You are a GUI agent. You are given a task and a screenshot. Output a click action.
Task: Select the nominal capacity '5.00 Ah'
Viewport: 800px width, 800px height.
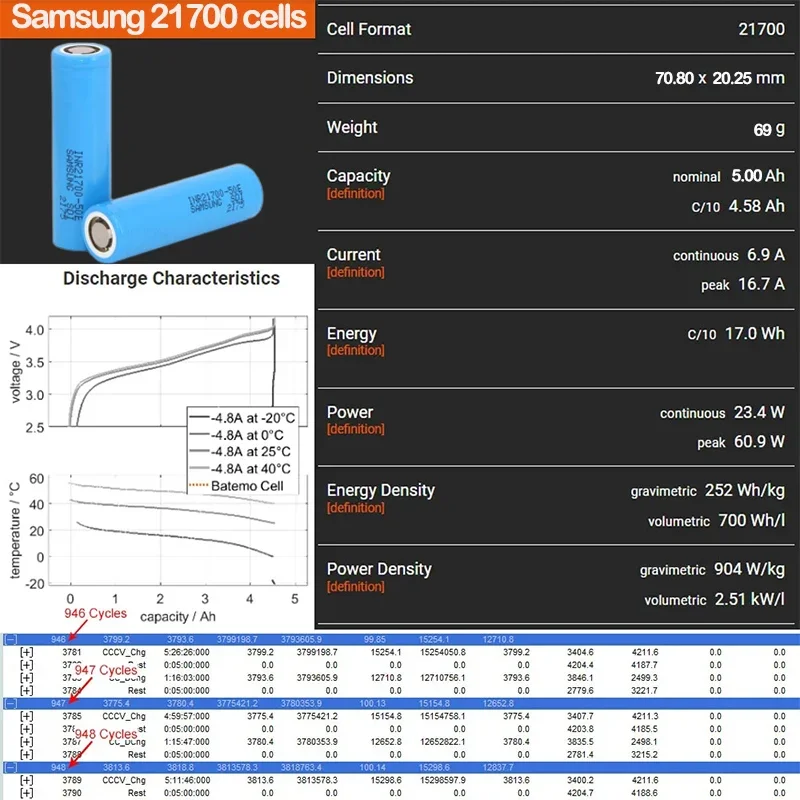tap(758, 176)
